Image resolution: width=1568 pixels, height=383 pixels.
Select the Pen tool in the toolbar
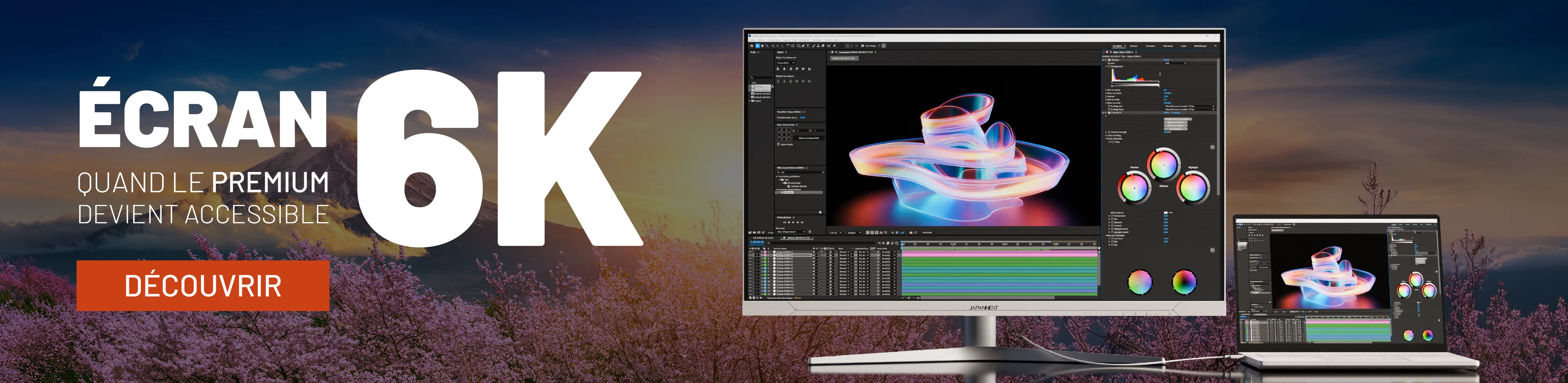click(803, 46)
